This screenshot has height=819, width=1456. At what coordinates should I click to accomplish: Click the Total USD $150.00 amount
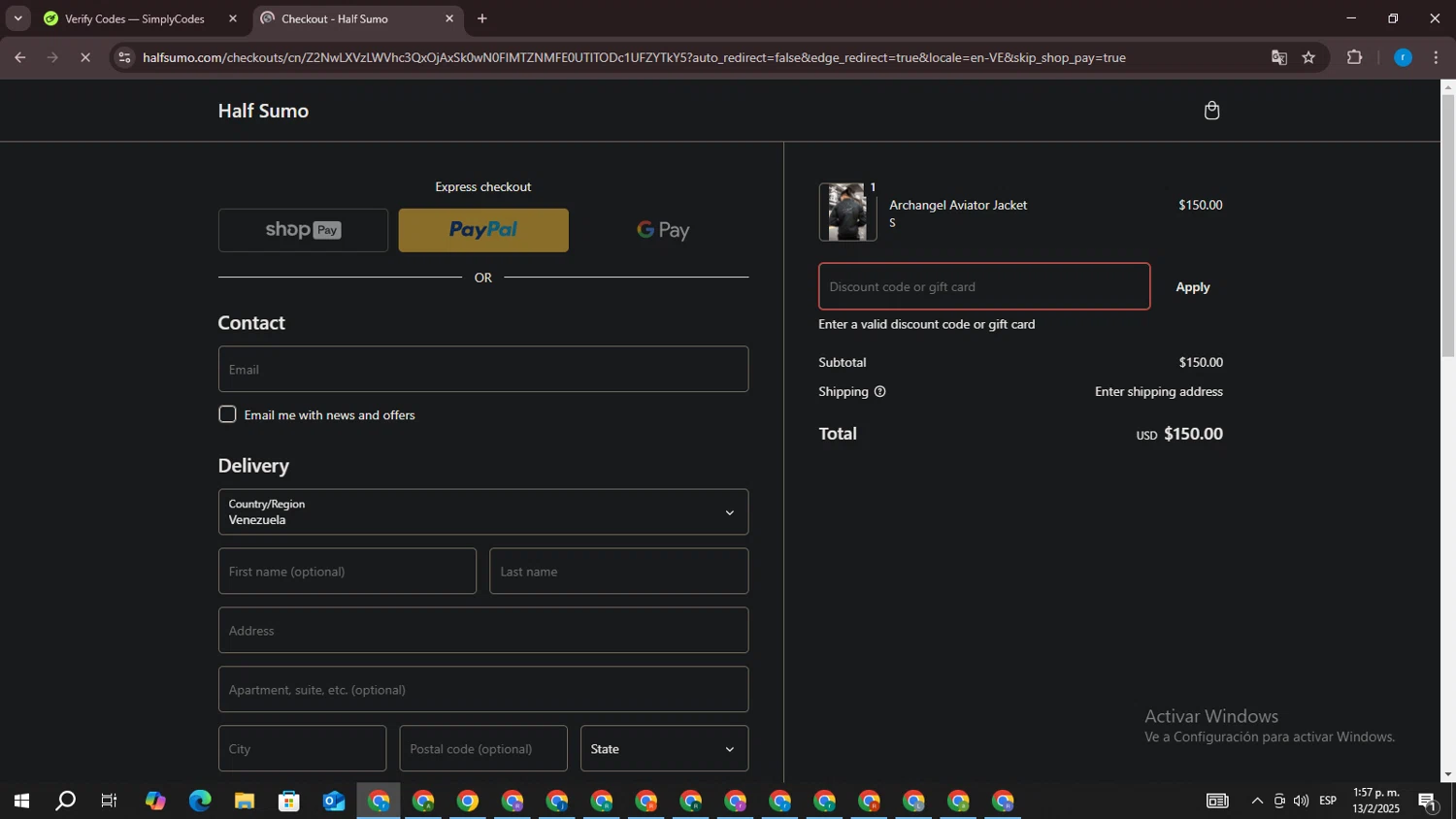pyautogui.click(x=1179, y=434)
